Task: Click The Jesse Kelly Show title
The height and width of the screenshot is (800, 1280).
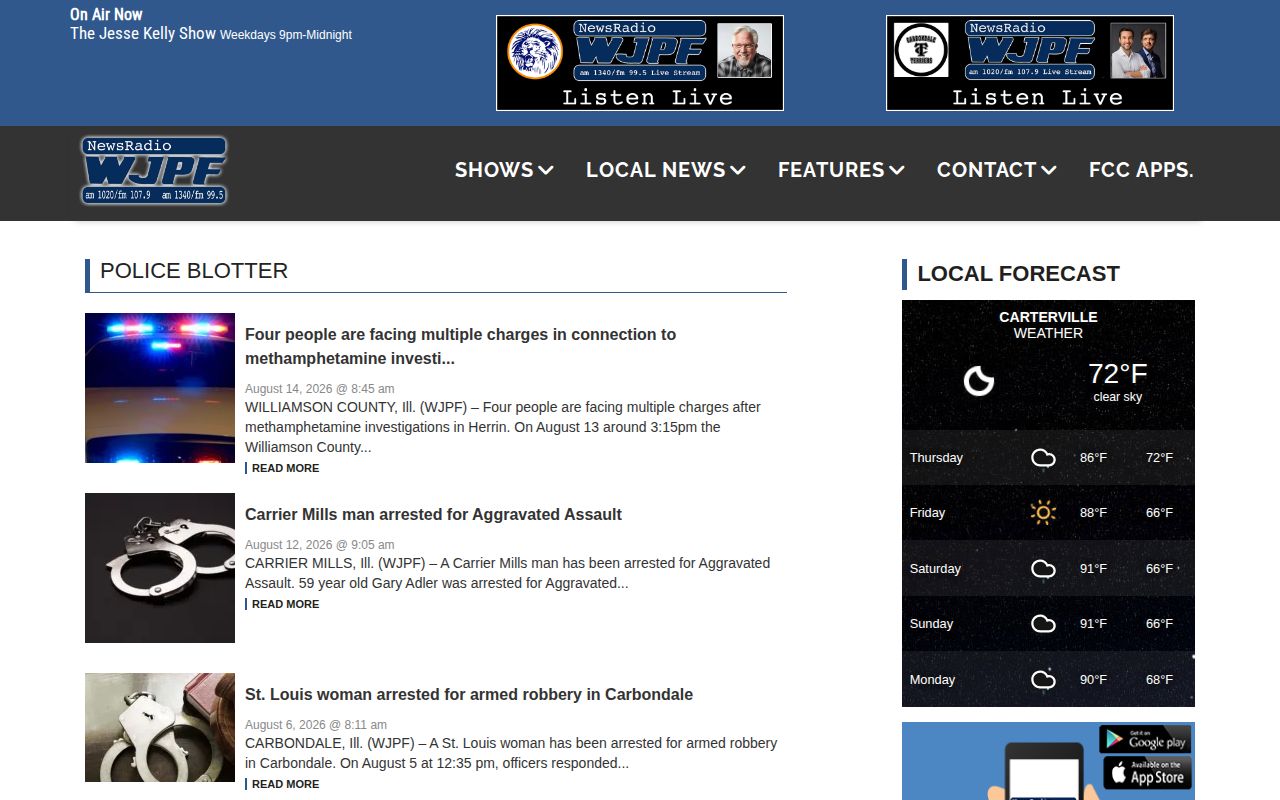Action: 143,33
